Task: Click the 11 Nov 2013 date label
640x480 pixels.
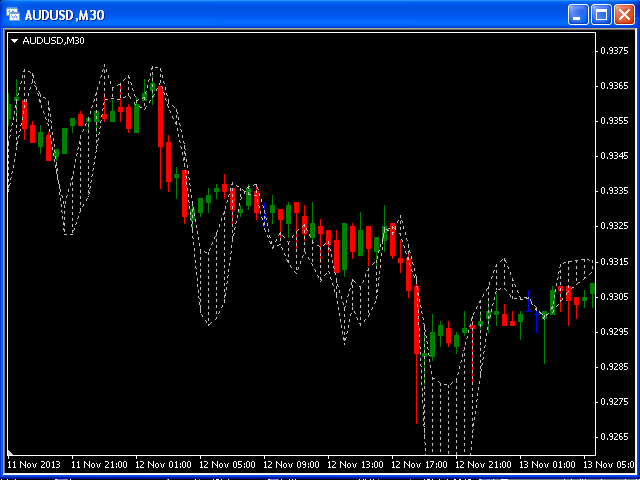Action: pos(34,464)
